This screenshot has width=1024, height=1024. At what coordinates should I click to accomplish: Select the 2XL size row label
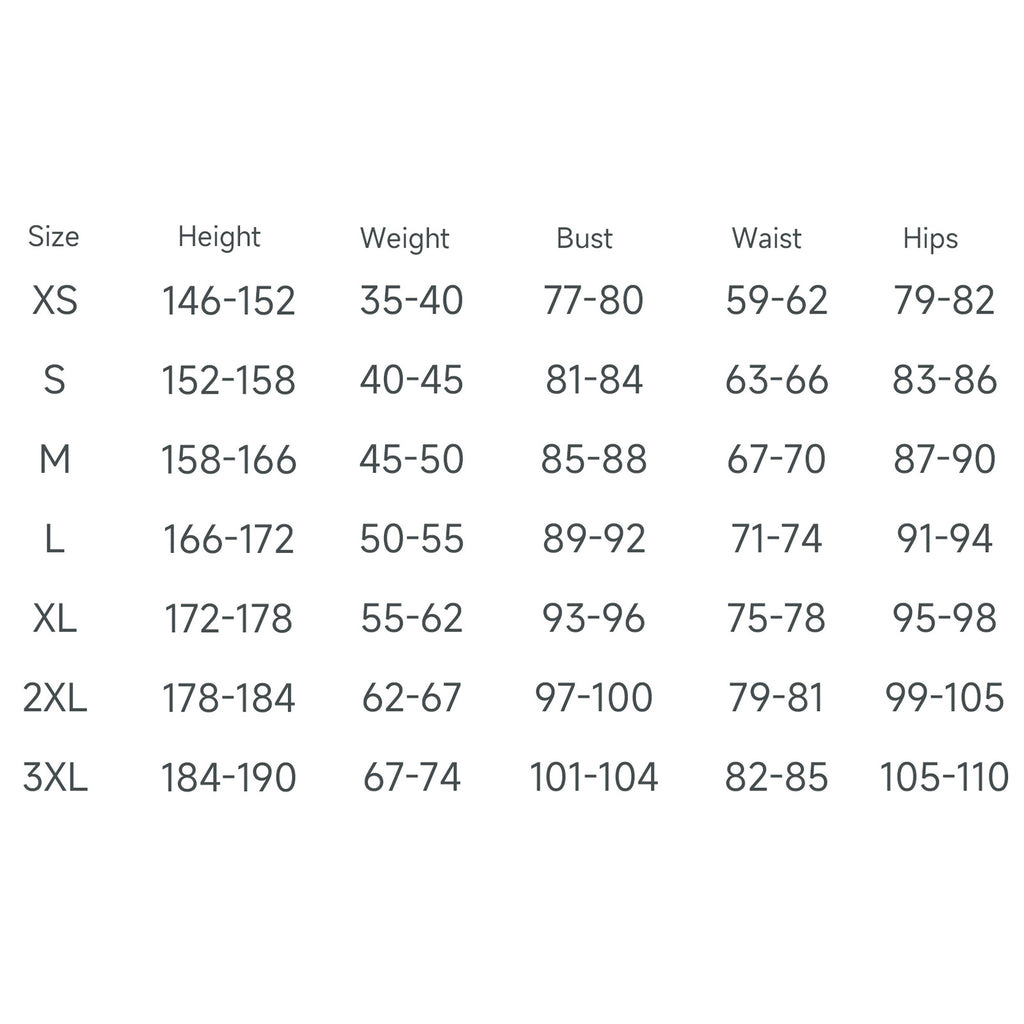[x=55, y=698]
